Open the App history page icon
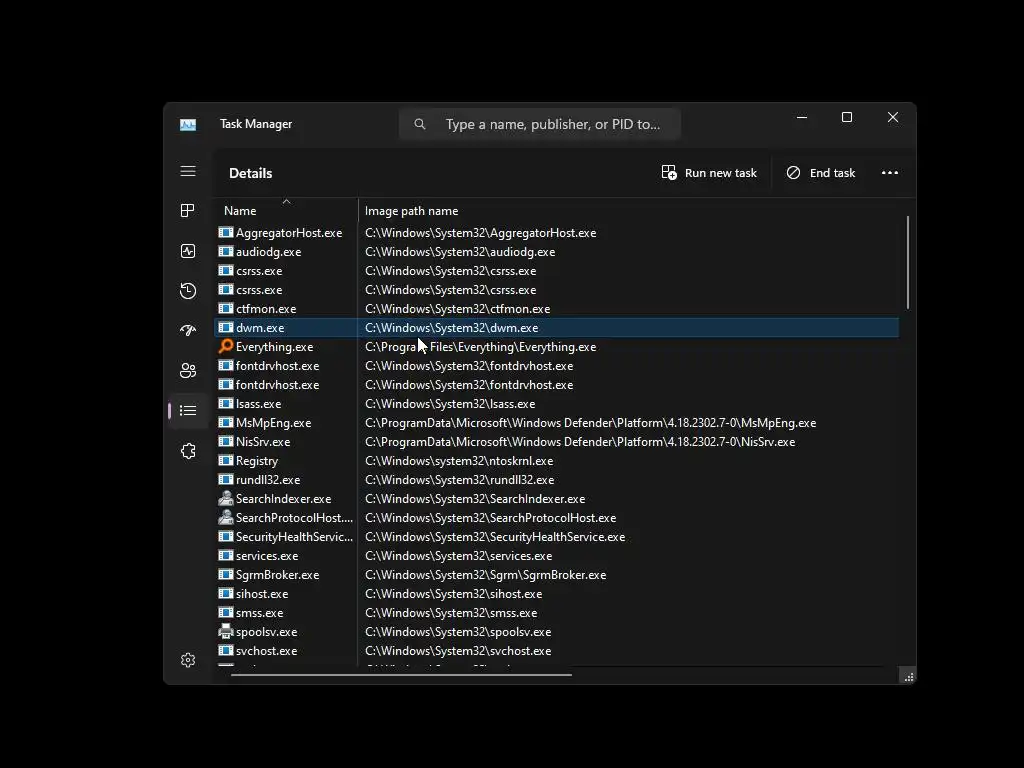 point(188,291)
